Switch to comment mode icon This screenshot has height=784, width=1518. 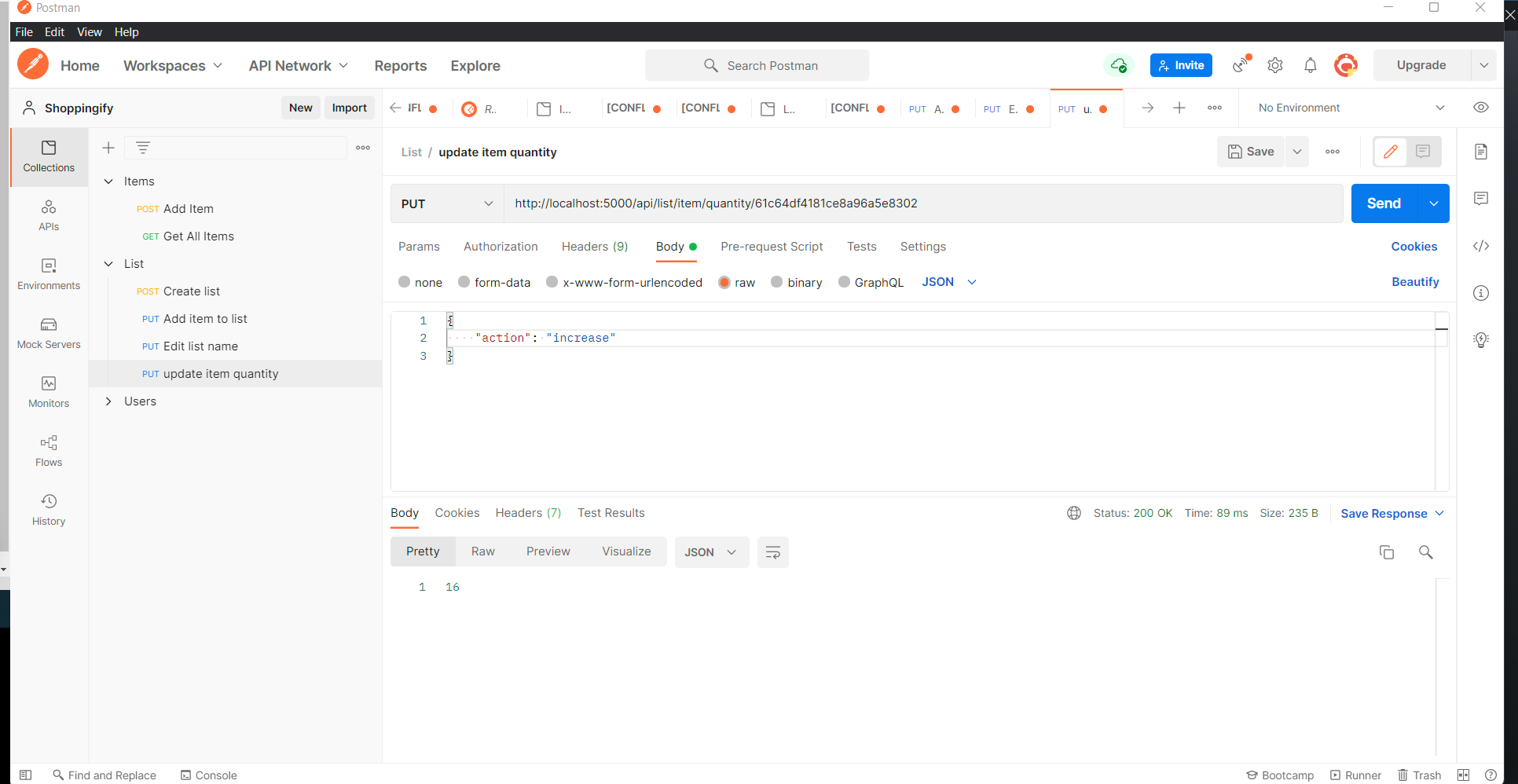(1423, 152)
